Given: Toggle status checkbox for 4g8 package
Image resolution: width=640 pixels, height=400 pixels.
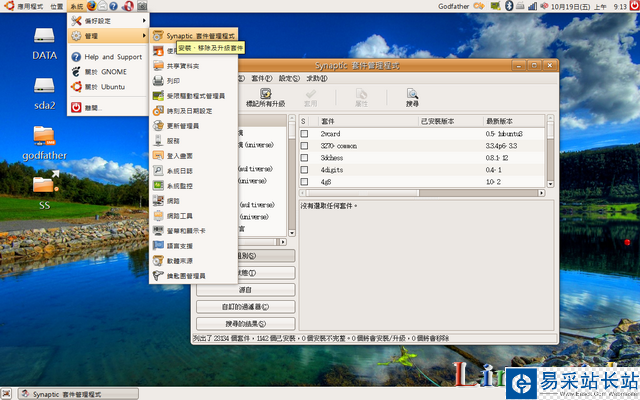Looking at the screenshot, I should [x=304, y=182].
